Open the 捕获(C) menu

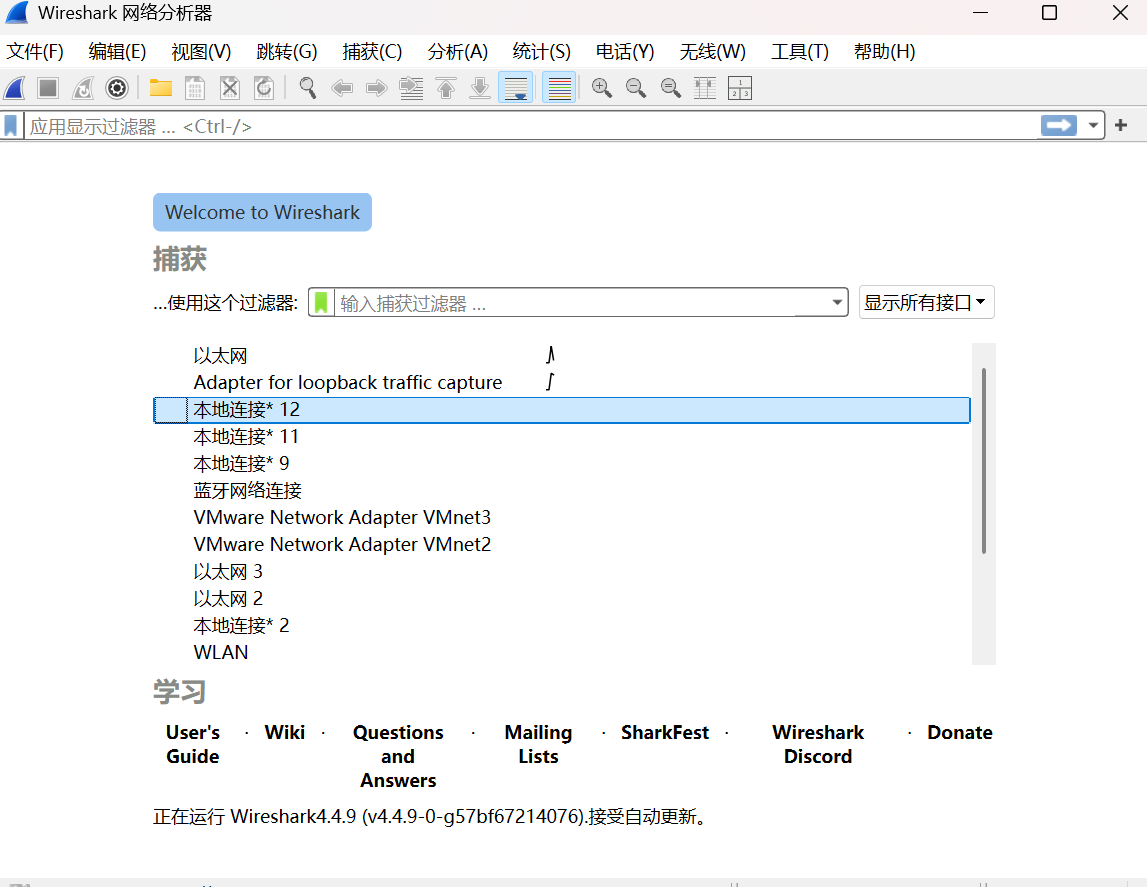point(372,52)
